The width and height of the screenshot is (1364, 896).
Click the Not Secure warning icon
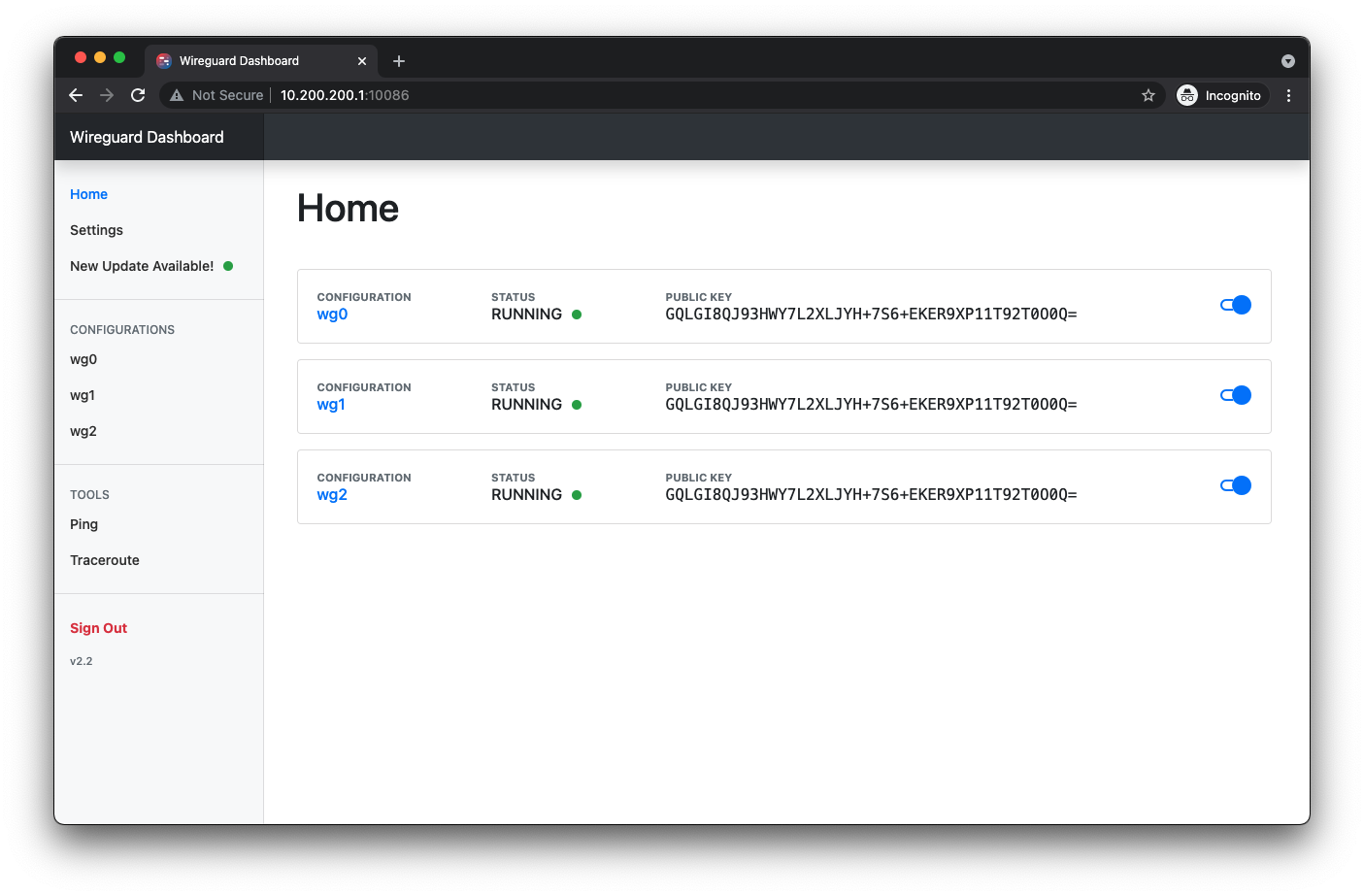(177, 95)
